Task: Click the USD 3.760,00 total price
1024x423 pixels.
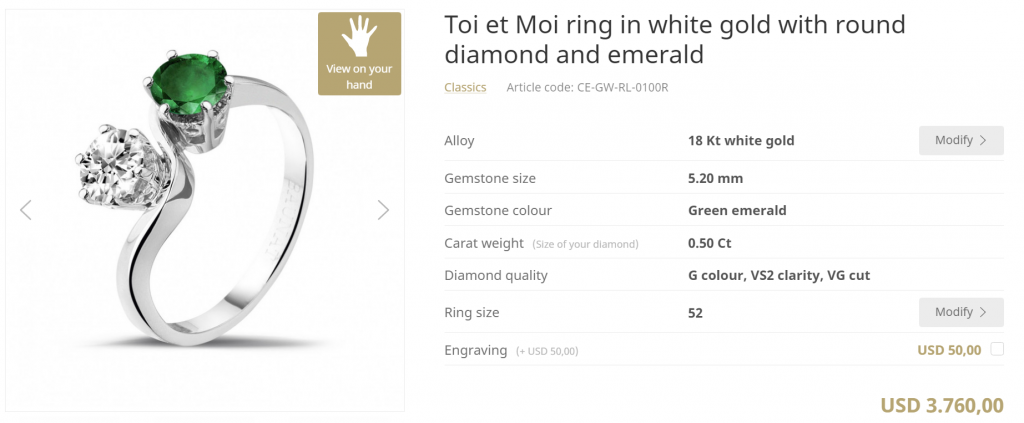Action: 942,405
